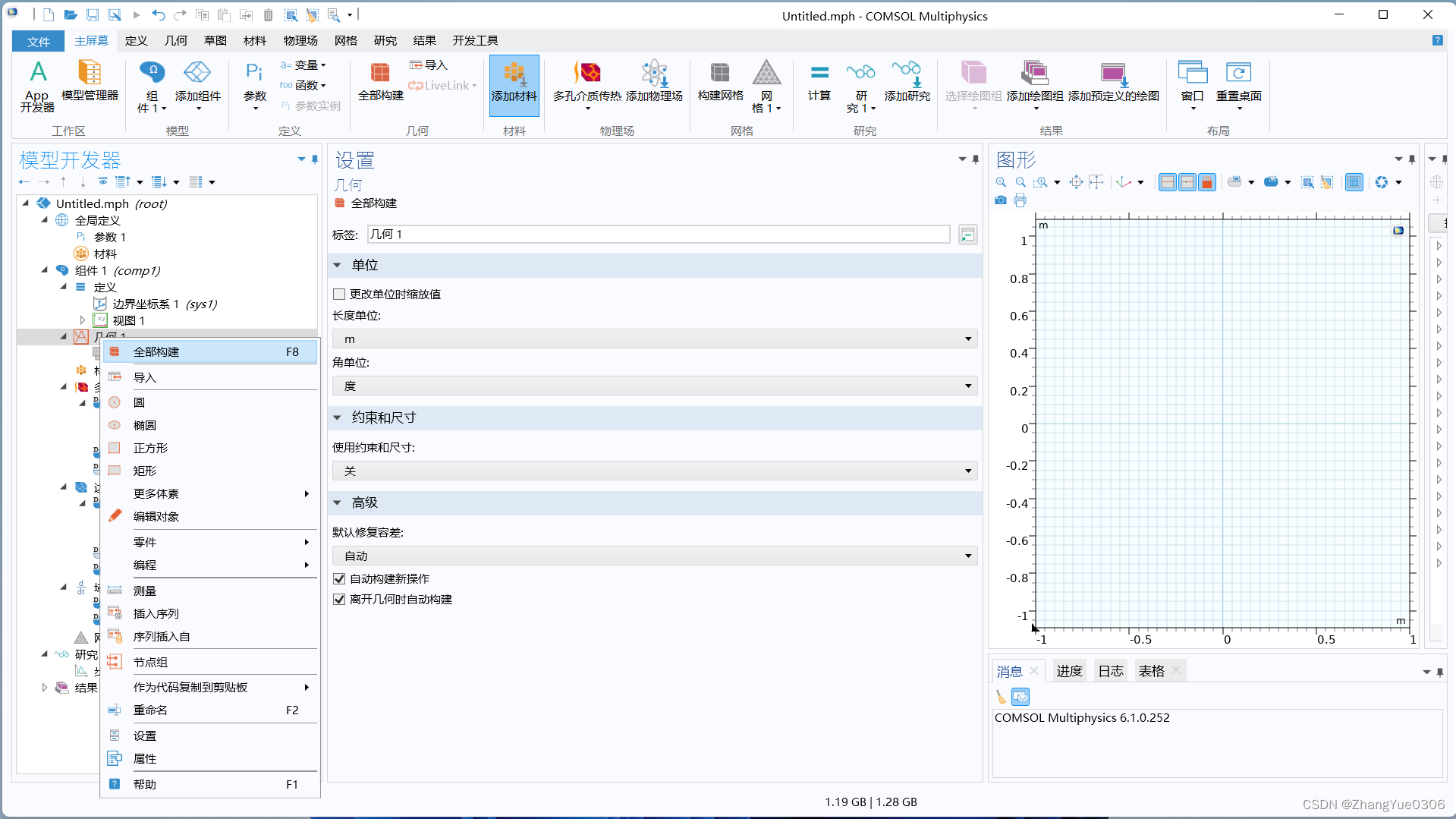Screen dimensions: 1456x819
Task: Open the 变量 dropdown button in ribbon
Action: [303, 65]
